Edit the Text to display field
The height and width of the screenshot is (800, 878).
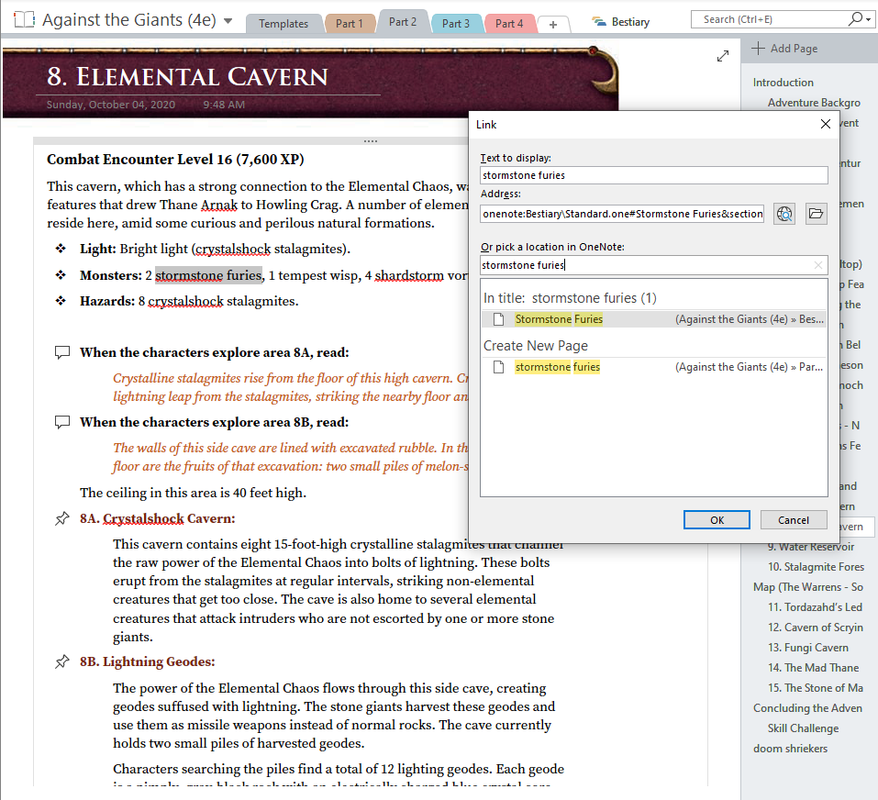pyautogui.click(x=654, y=175)
